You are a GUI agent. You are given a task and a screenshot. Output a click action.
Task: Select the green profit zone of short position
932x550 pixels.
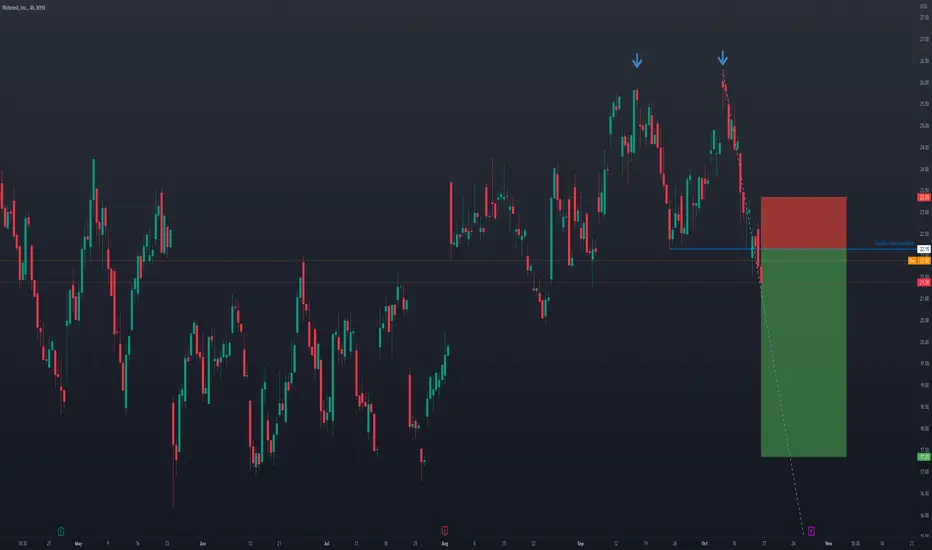(804, 353)
